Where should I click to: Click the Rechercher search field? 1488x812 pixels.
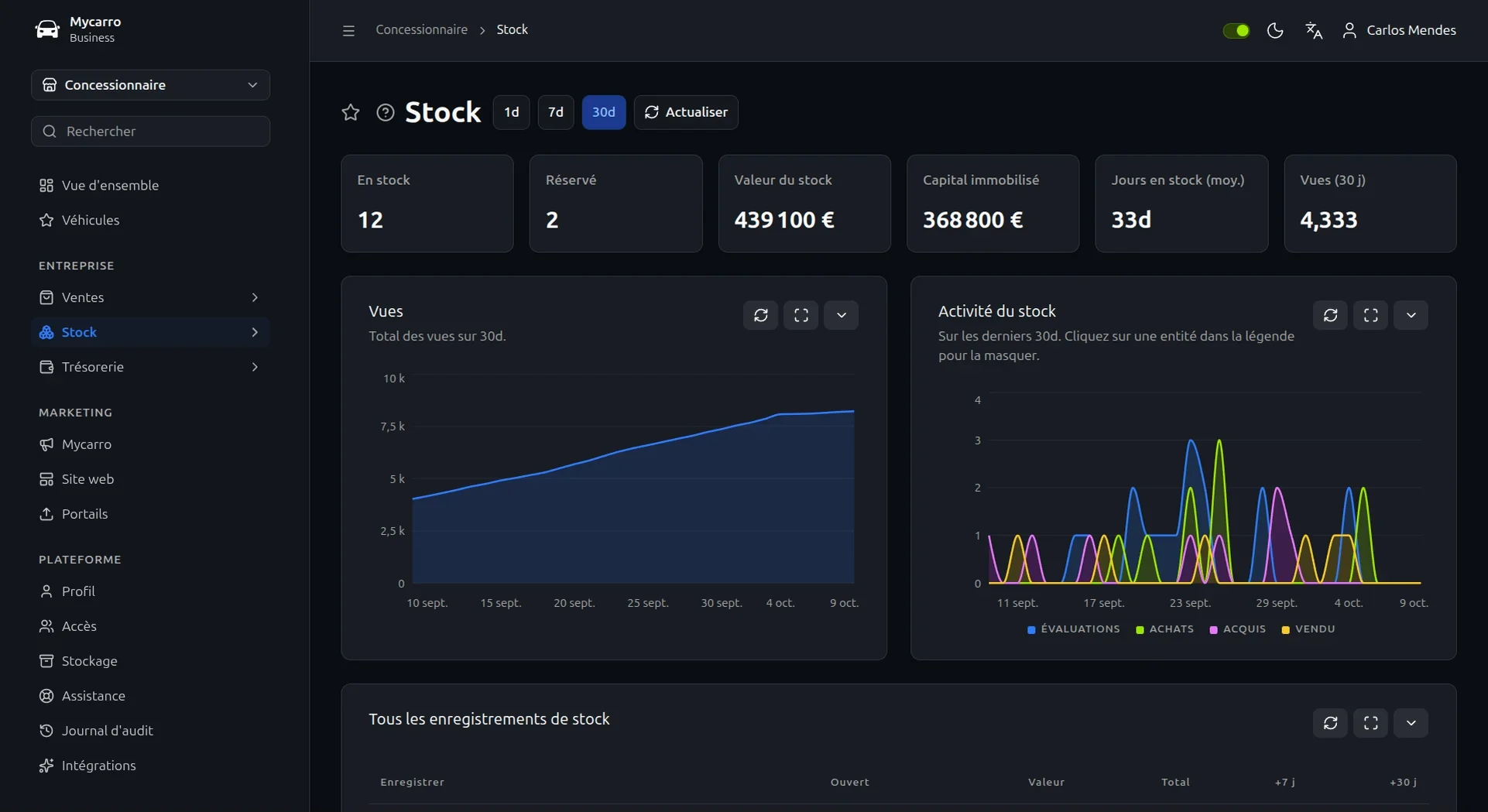(150, 132)
